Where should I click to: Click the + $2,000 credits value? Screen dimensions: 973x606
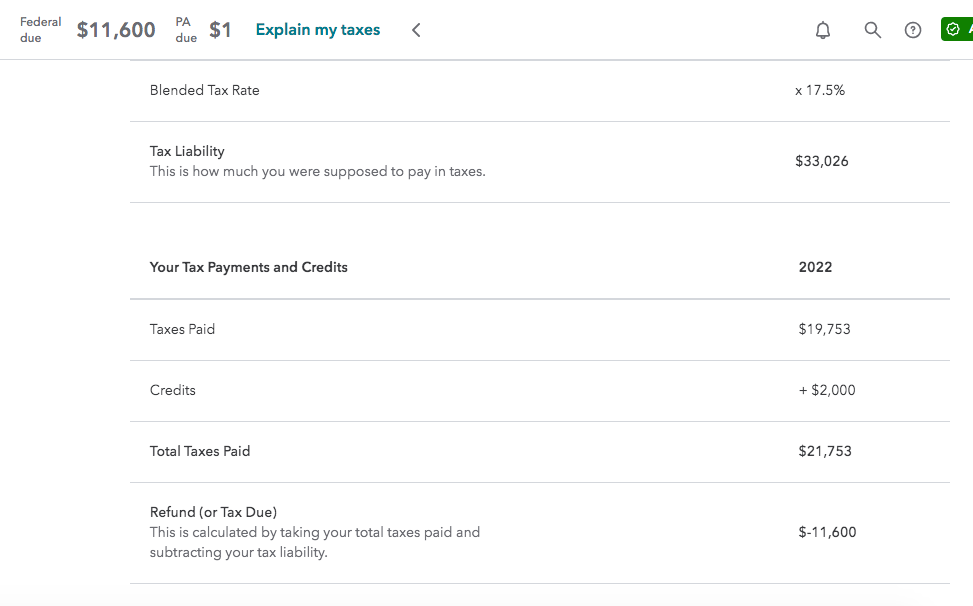(x=827, y=390)
